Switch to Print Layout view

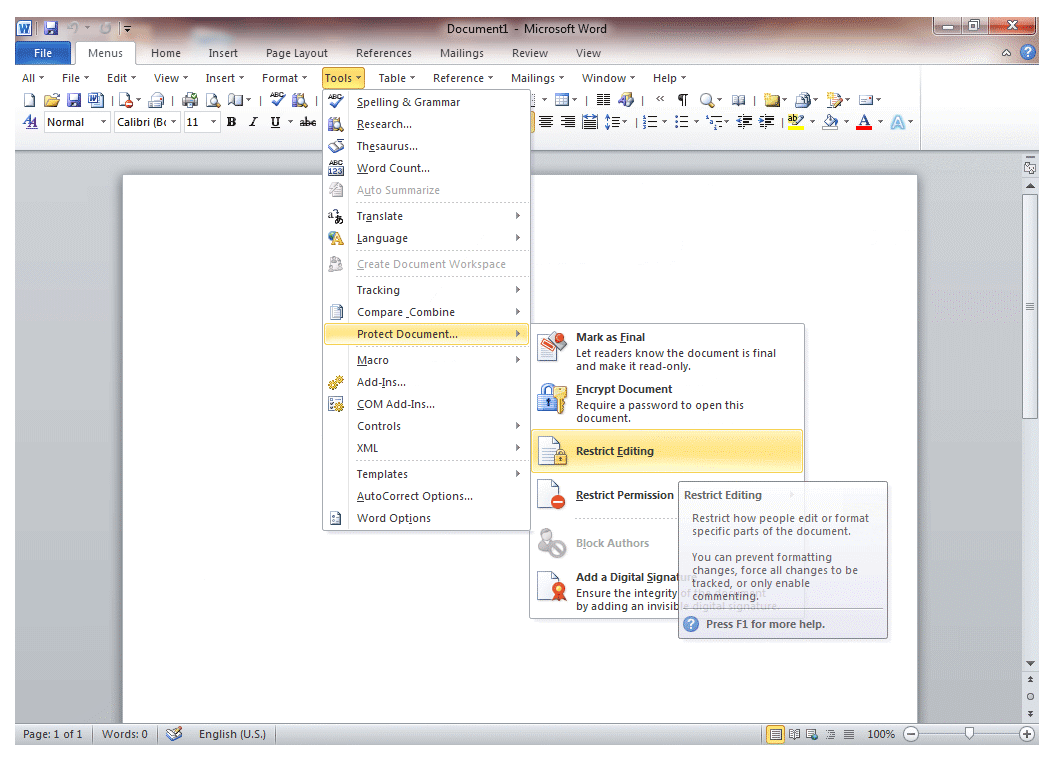point(776,734)
